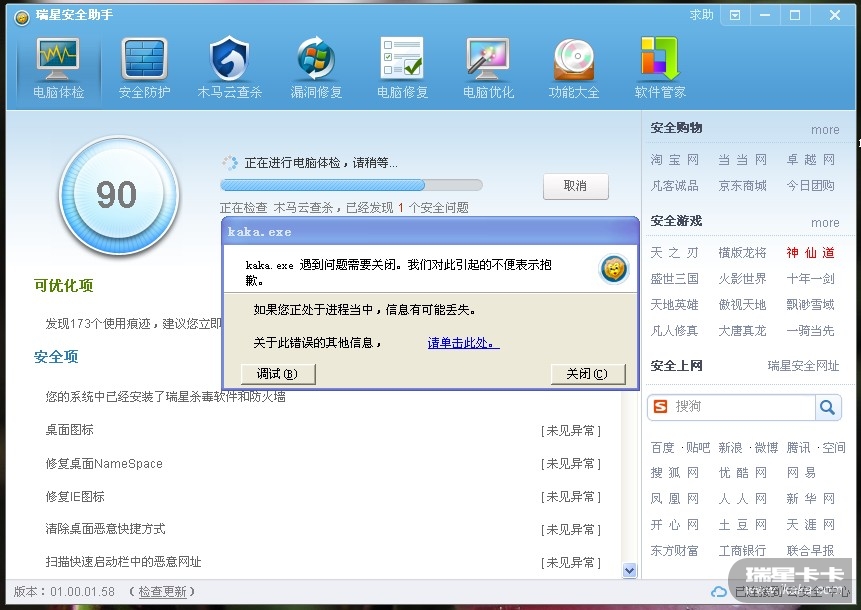Viewport: 861px width, 610px height.
Task: Open 火影世界 game link
Action: click(742, 278)
